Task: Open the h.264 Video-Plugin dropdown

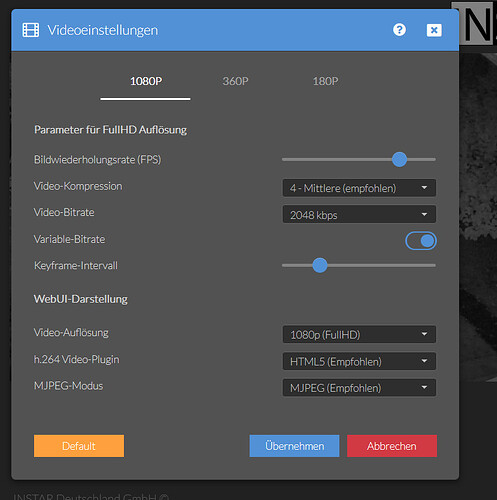Action: [x=359, y=361]
